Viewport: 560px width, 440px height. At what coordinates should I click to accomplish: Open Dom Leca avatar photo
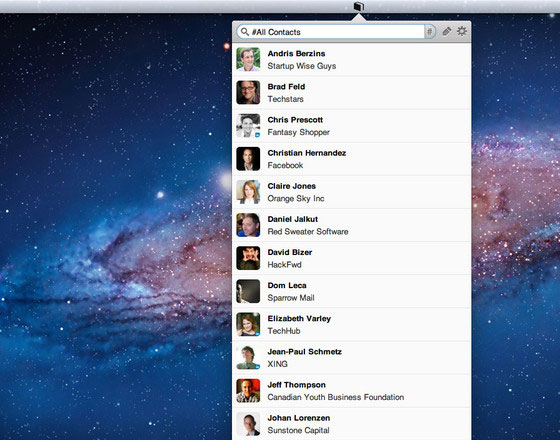pyautogui.click(x=248, y=291)
